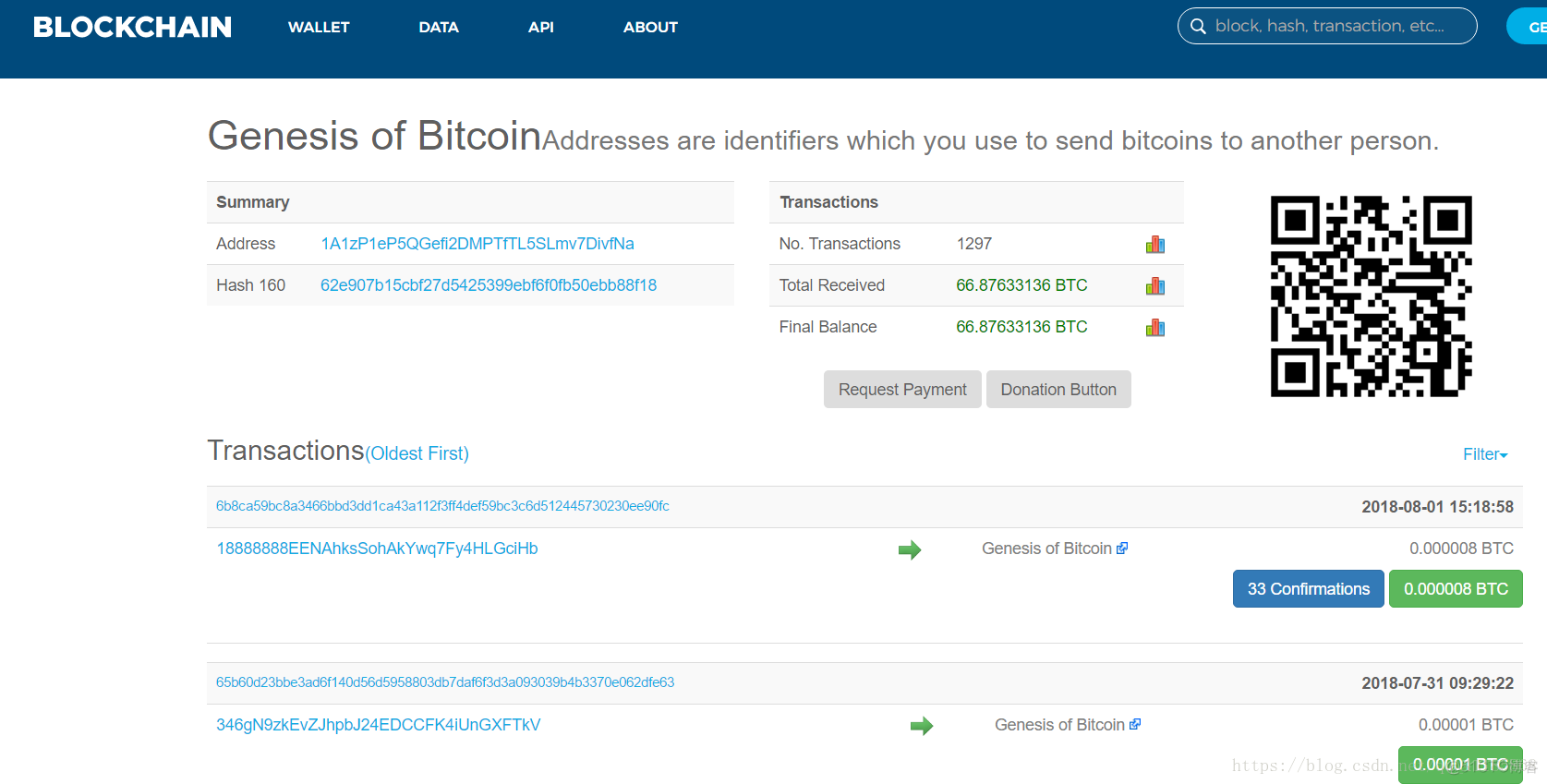Click the green arrow in transaction 6b8ca59b
This screenshot has height=784, width=1547.
910,550
